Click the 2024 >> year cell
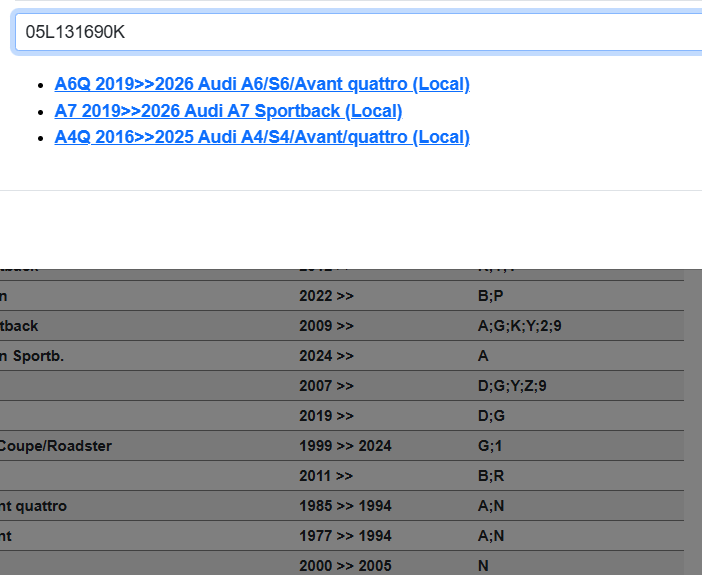The height and width of the screenshot is (575, 702). 326,356
